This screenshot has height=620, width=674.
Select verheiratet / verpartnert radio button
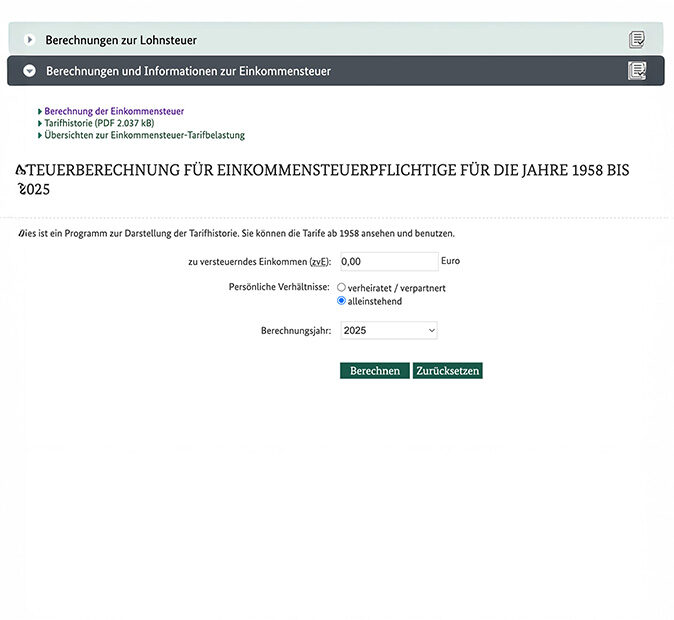[341, 287]
